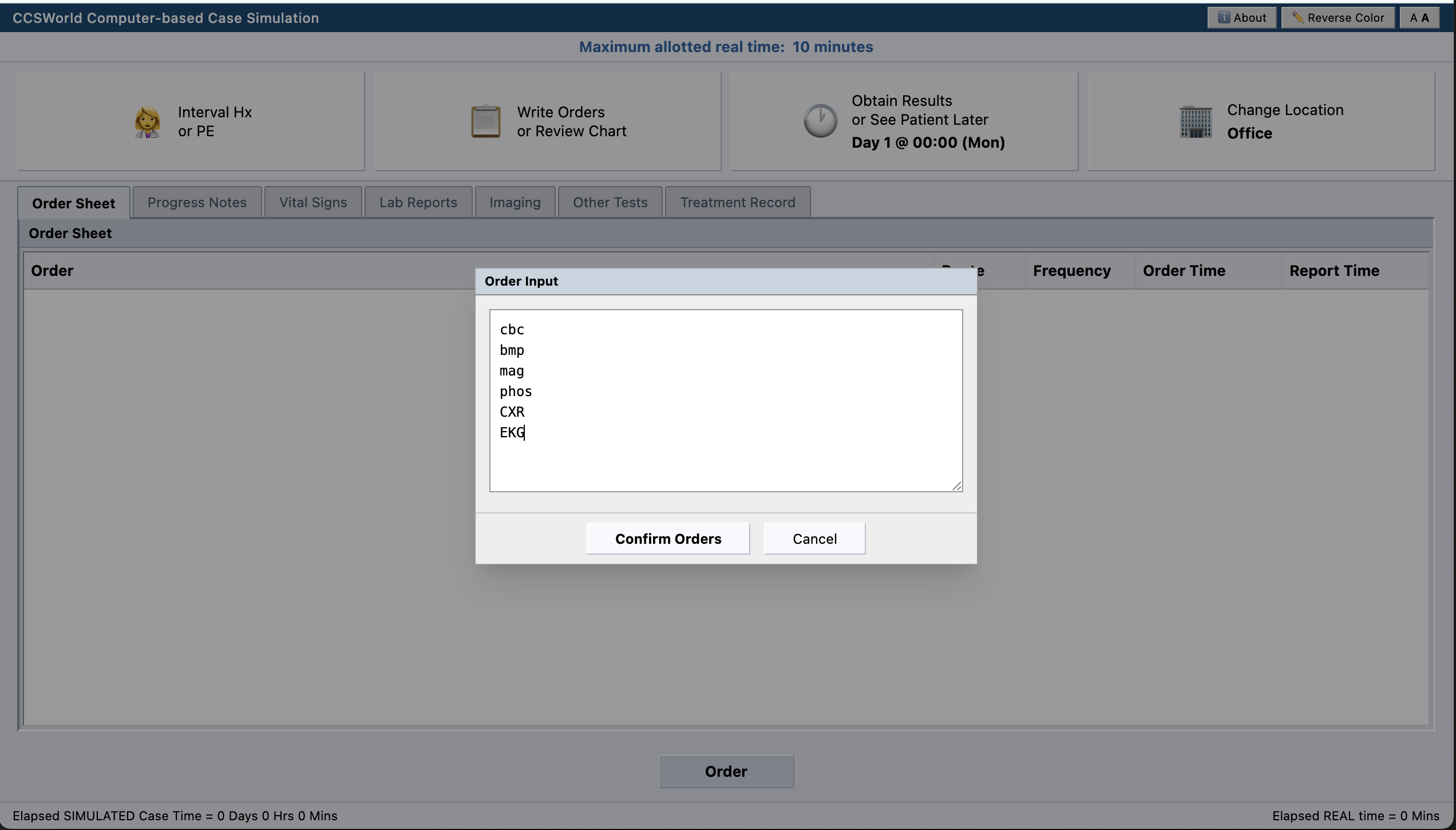1456x830 pixels.
Task: Open the Vital Signs tab
Action: point(313,202)
